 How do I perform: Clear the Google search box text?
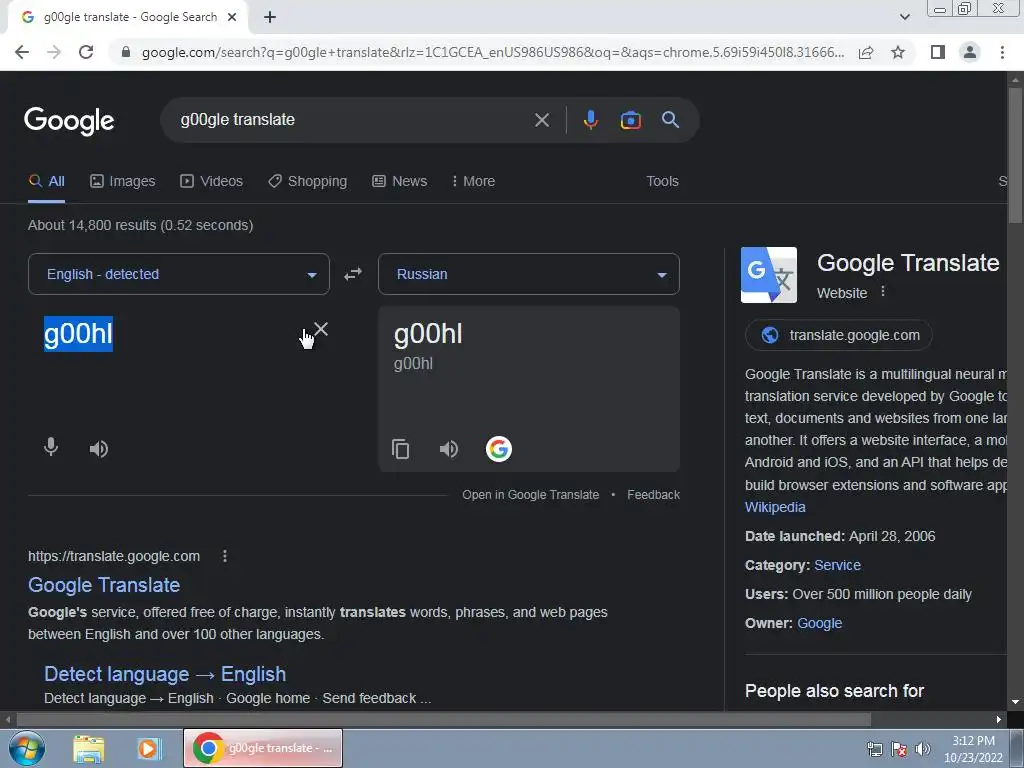[x=541, y=120]
